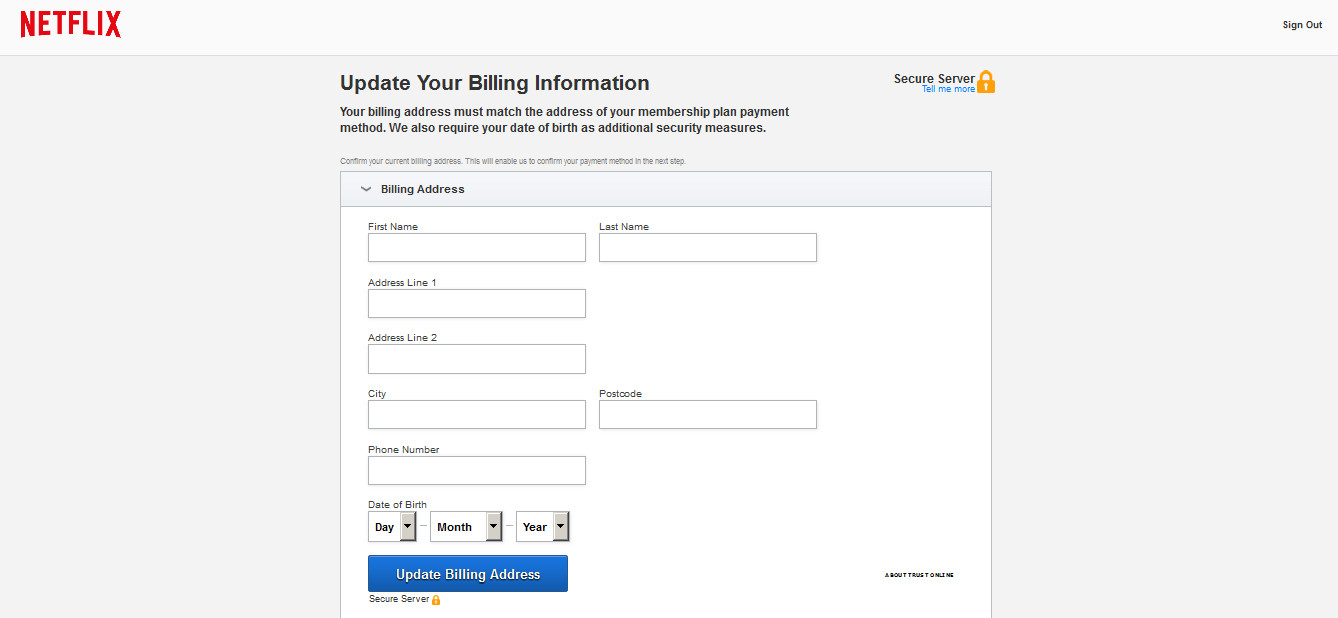Select the Postcode input box
This screenshot has height=618, width=1338.
point(707,415)
